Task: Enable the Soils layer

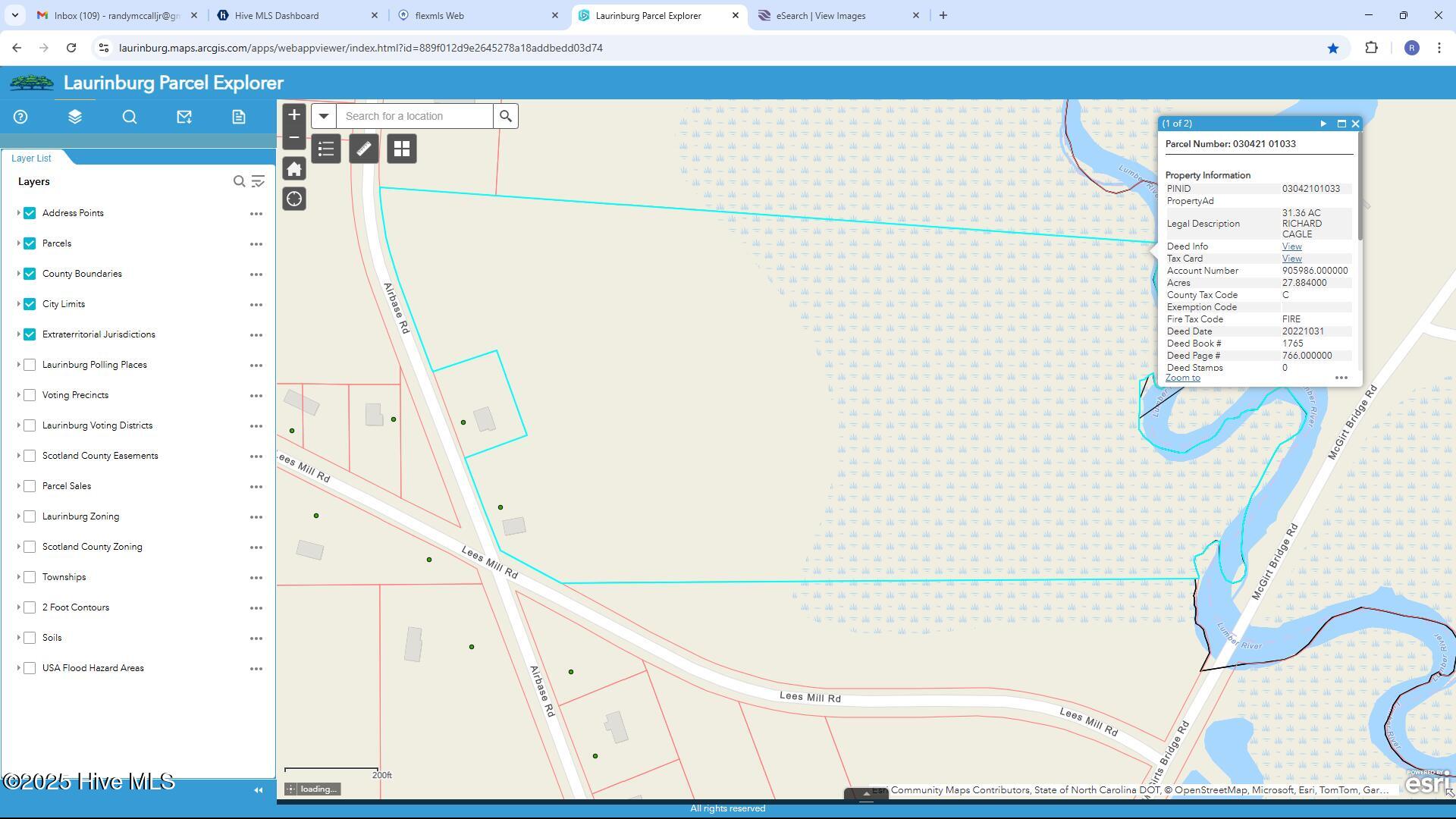Action: point(29,638)
